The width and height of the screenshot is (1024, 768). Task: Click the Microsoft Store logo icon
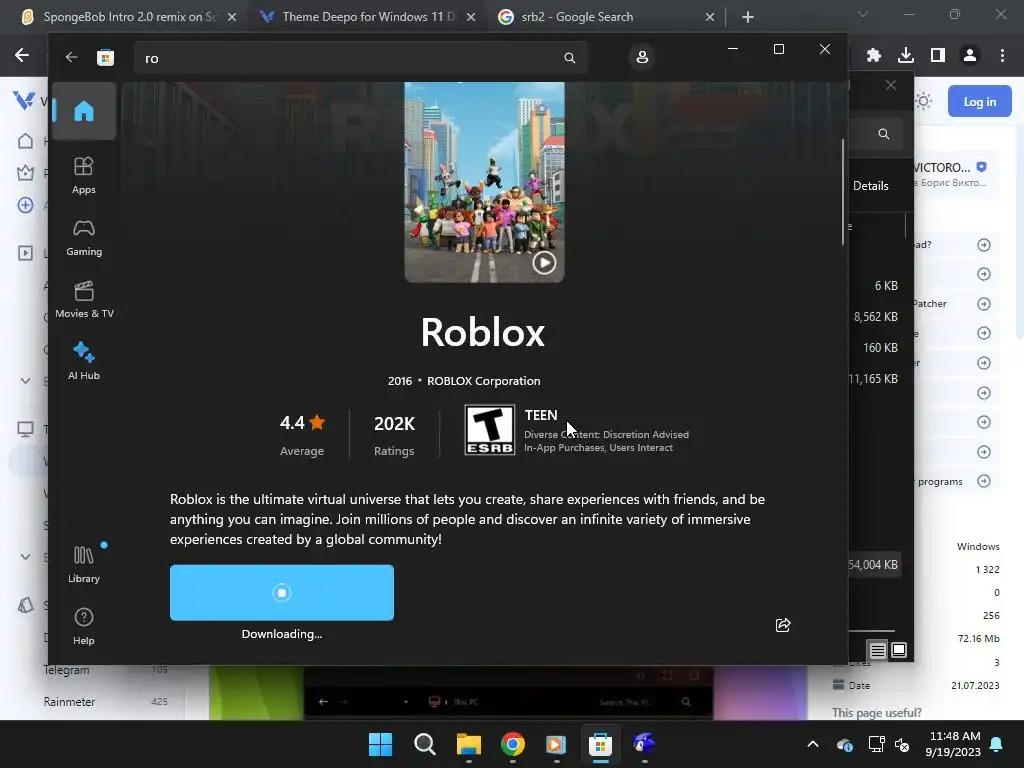tap(105, 57)
